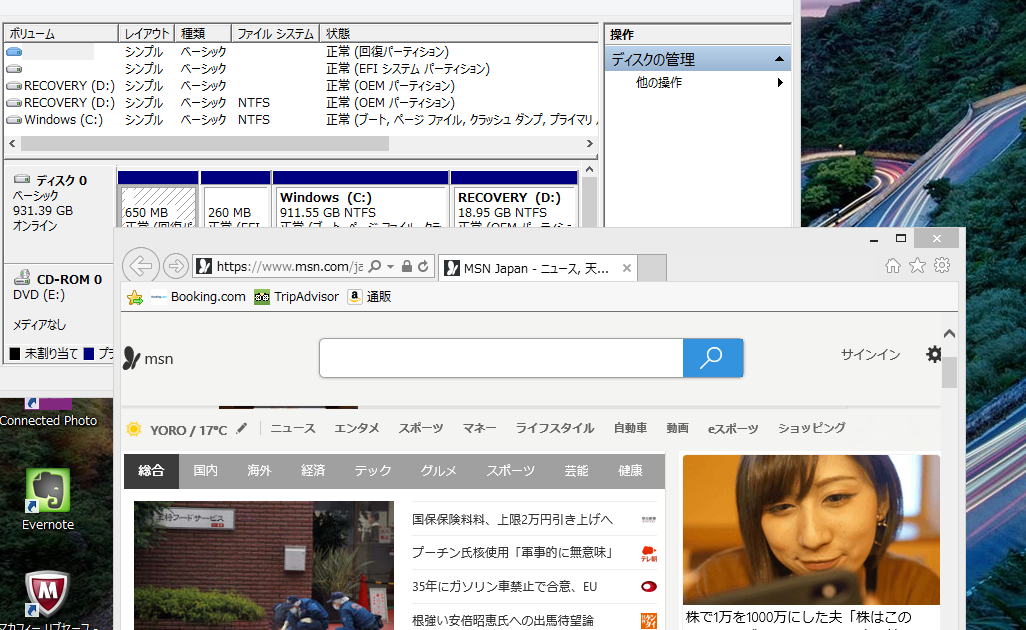Click the pencil edit location icon
Screen dimensions: 1026x630
(242, 429)
